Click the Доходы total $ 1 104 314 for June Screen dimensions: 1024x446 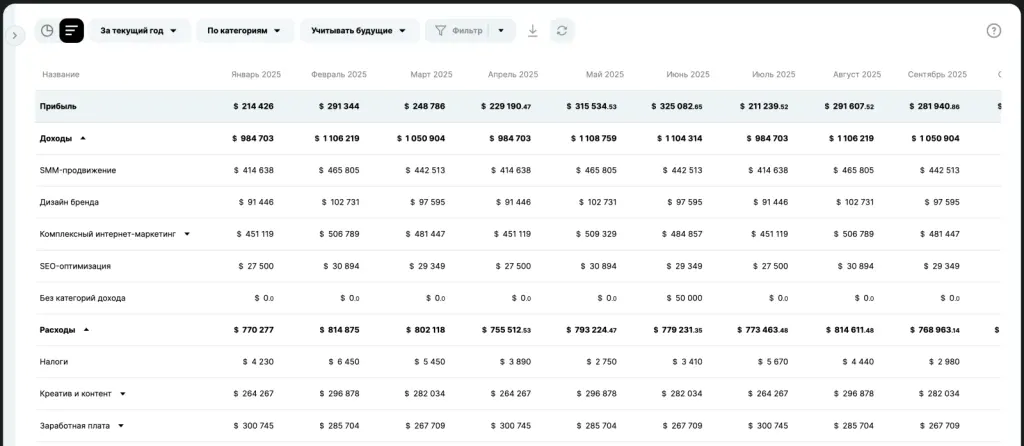pos(679,138)
